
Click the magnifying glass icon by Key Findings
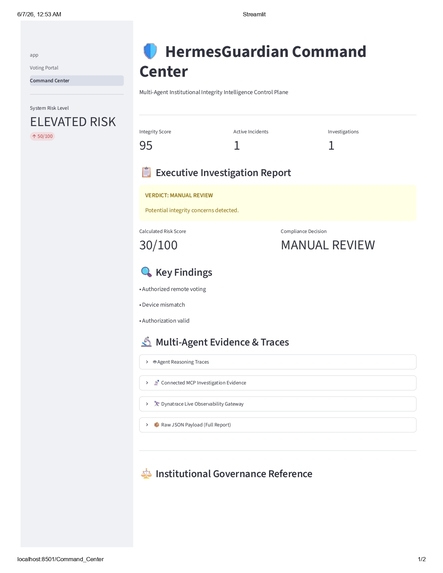click(x=146, y=272)
